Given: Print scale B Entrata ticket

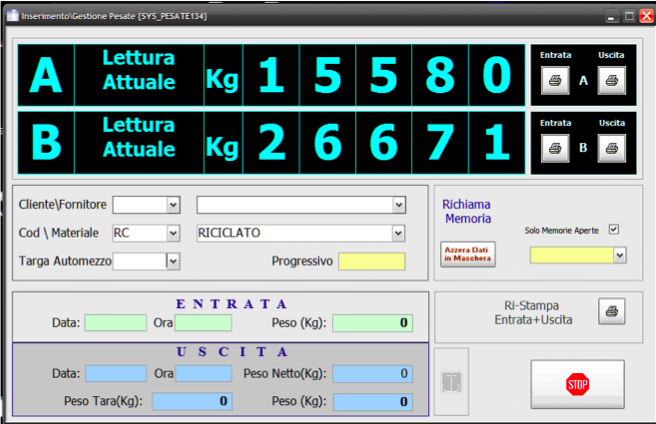Looking at the screenshot, I should tap(555, 148).
